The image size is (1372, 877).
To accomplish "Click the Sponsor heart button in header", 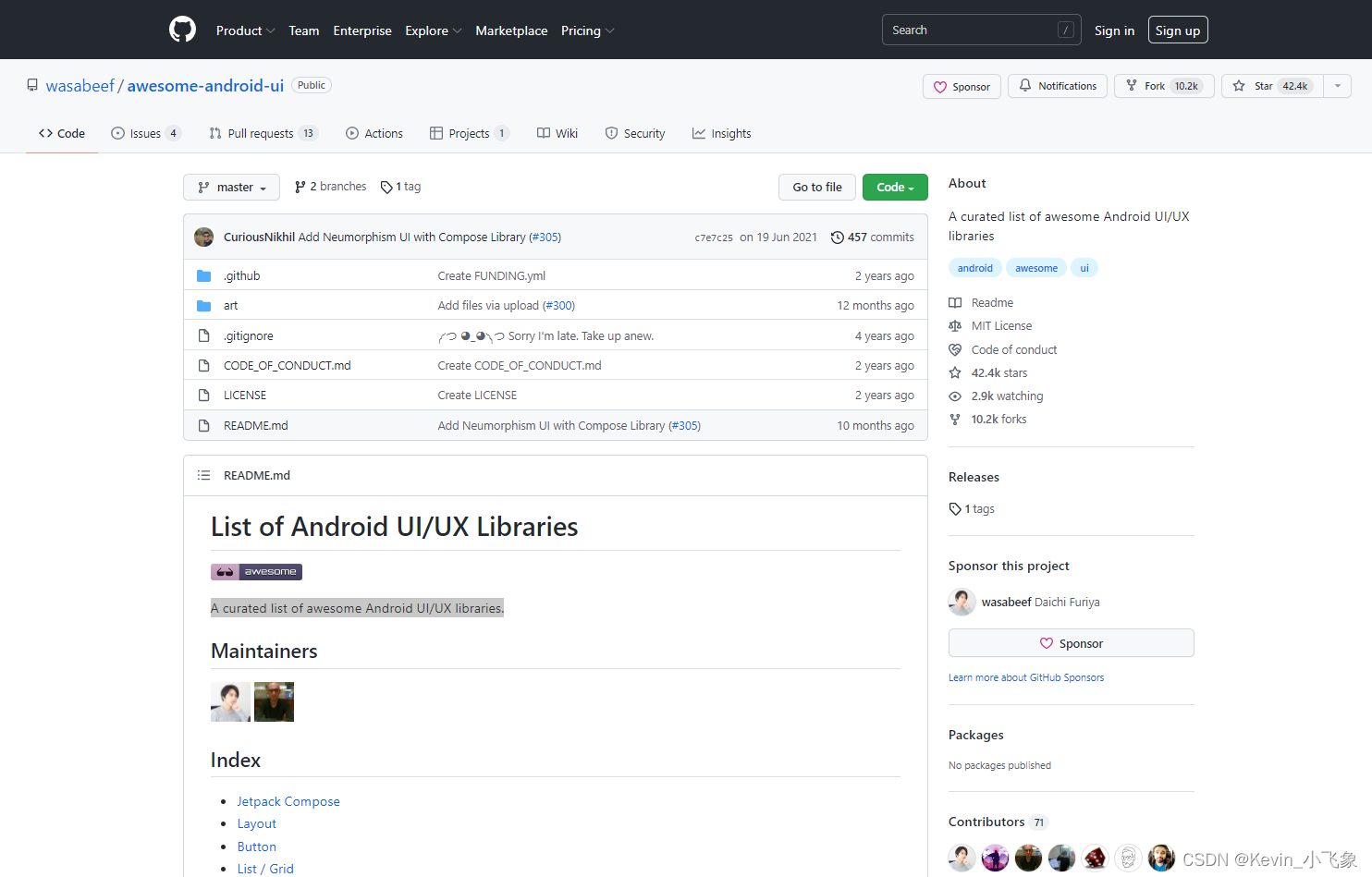I will [x=962, y=87].
